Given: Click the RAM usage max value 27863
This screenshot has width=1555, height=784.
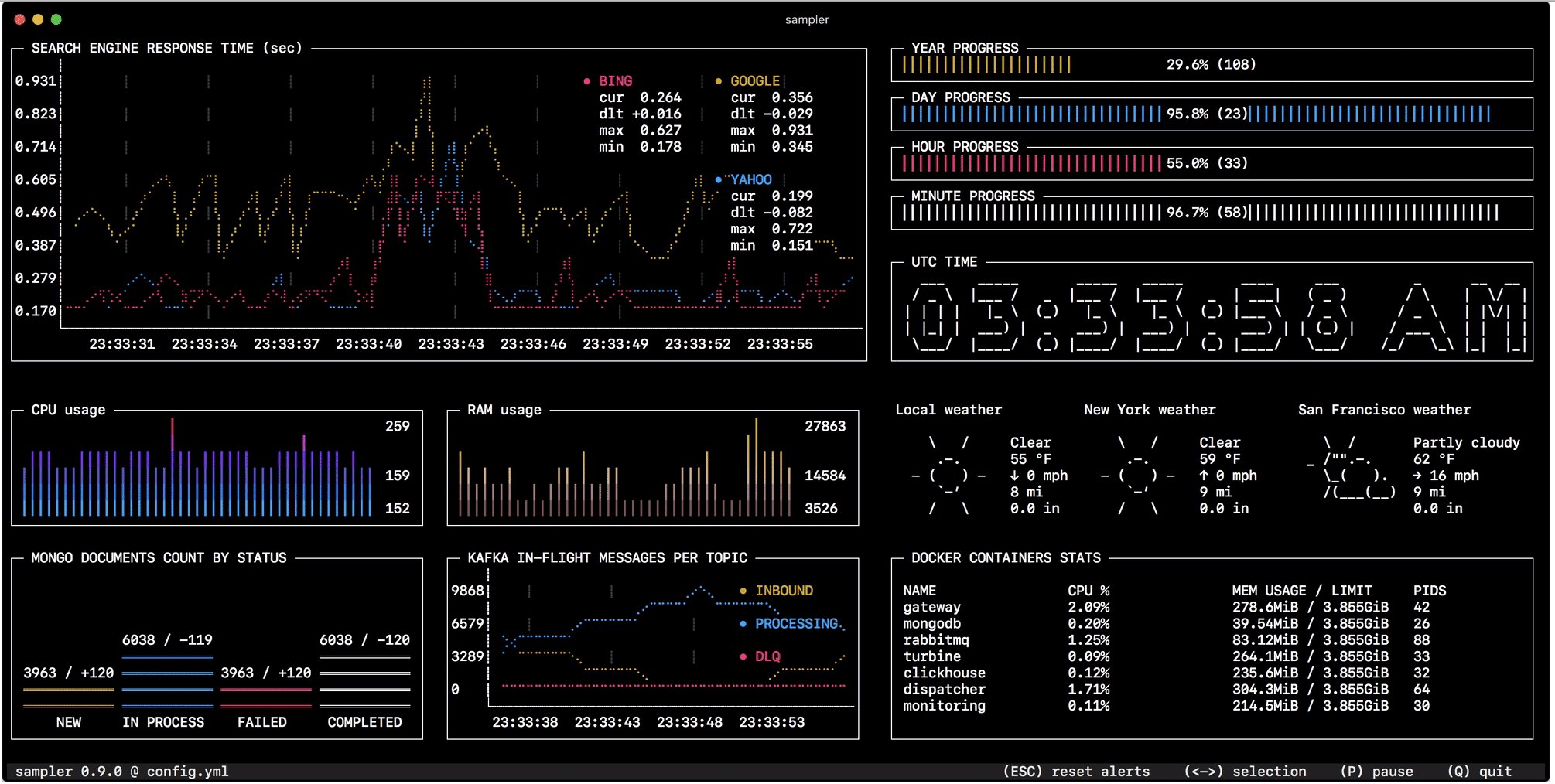Looking at the screenshot, I should click(825, 426).
